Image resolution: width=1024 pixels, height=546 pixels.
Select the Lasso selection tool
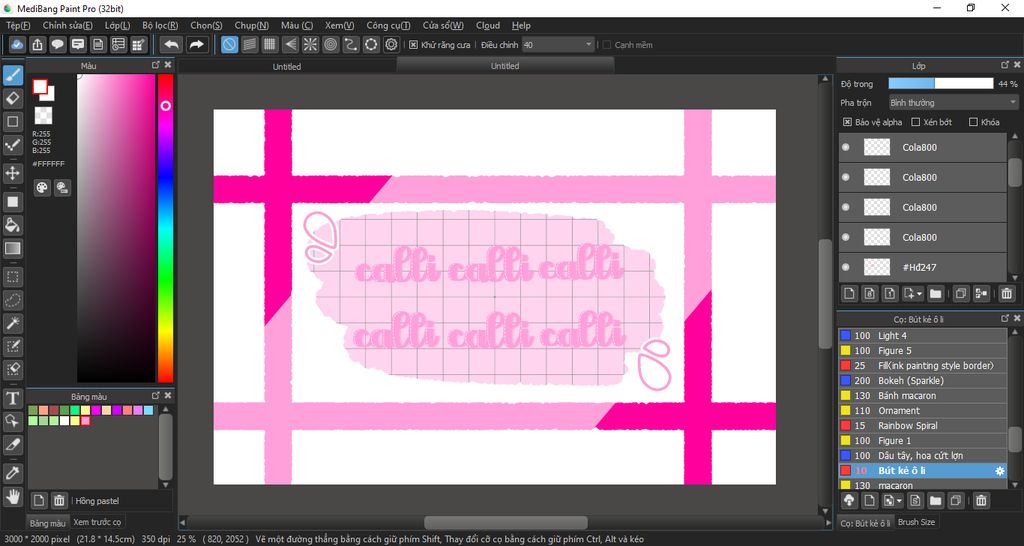point(12,300)
